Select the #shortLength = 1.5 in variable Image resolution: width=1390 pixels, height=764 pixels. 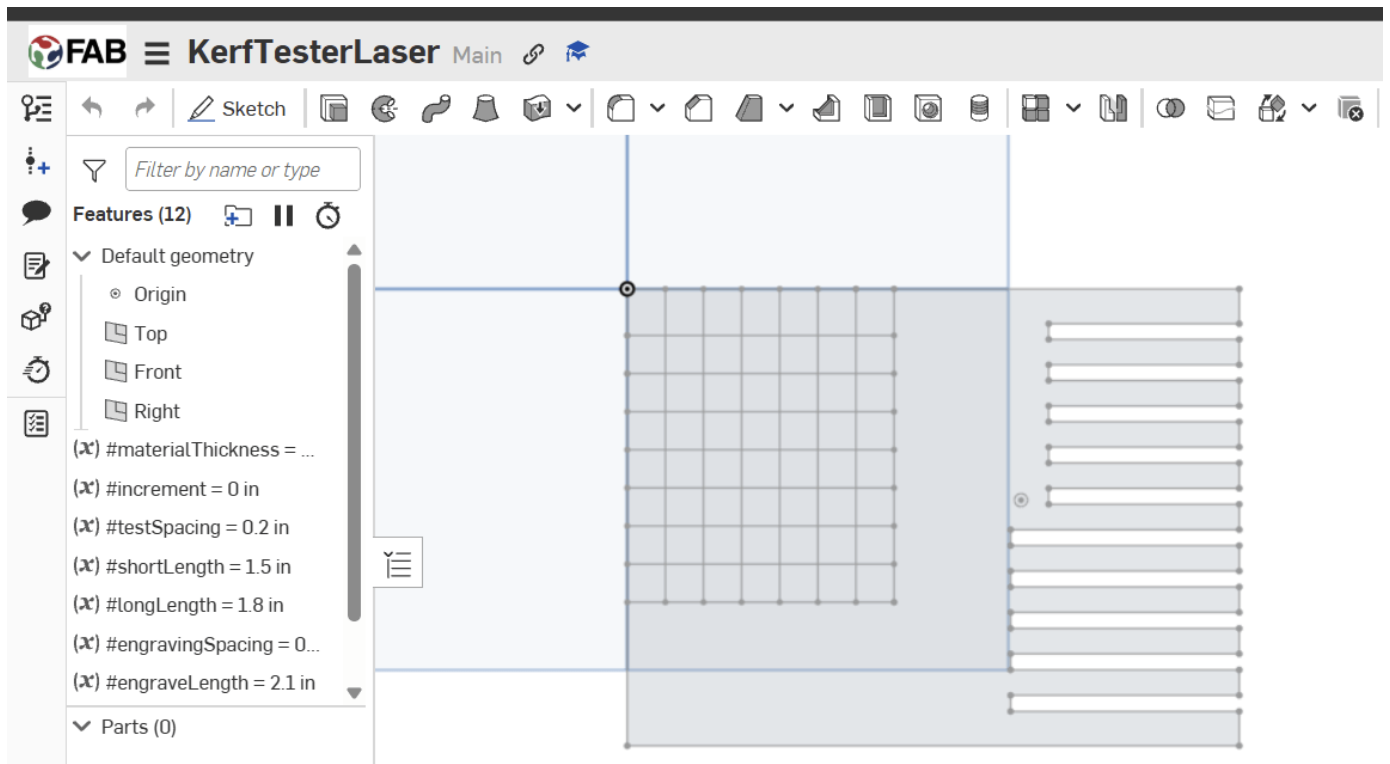pos(182,567)
